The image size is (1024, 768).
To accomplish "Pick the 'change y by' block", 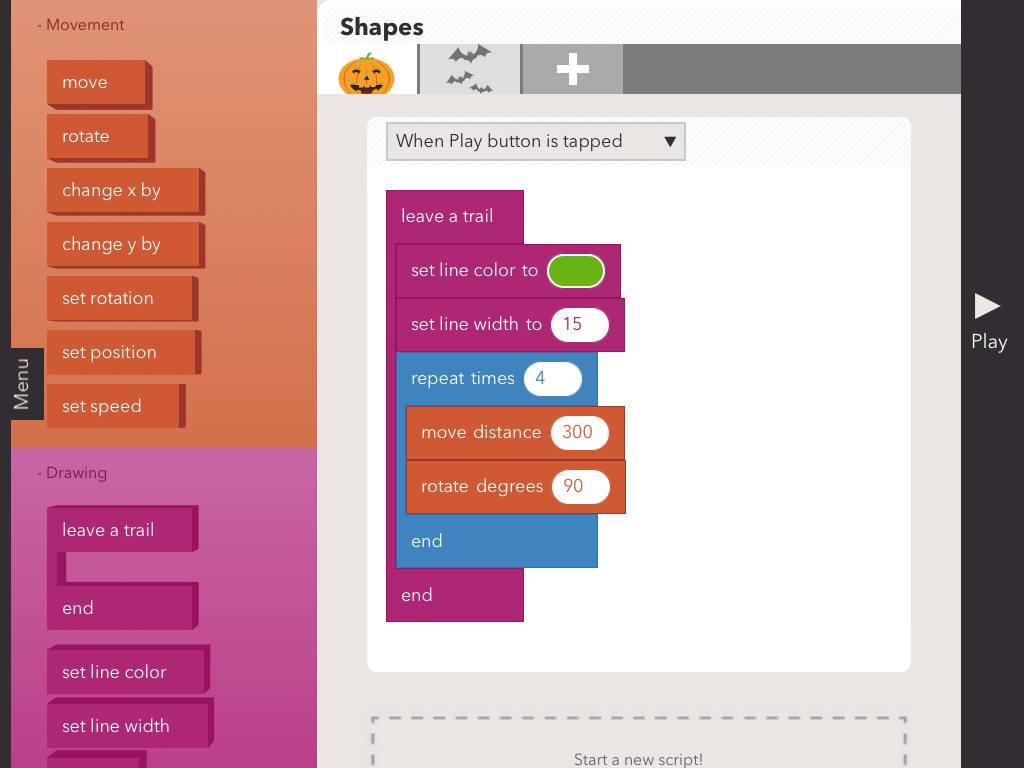I will [x=124, y=245].
